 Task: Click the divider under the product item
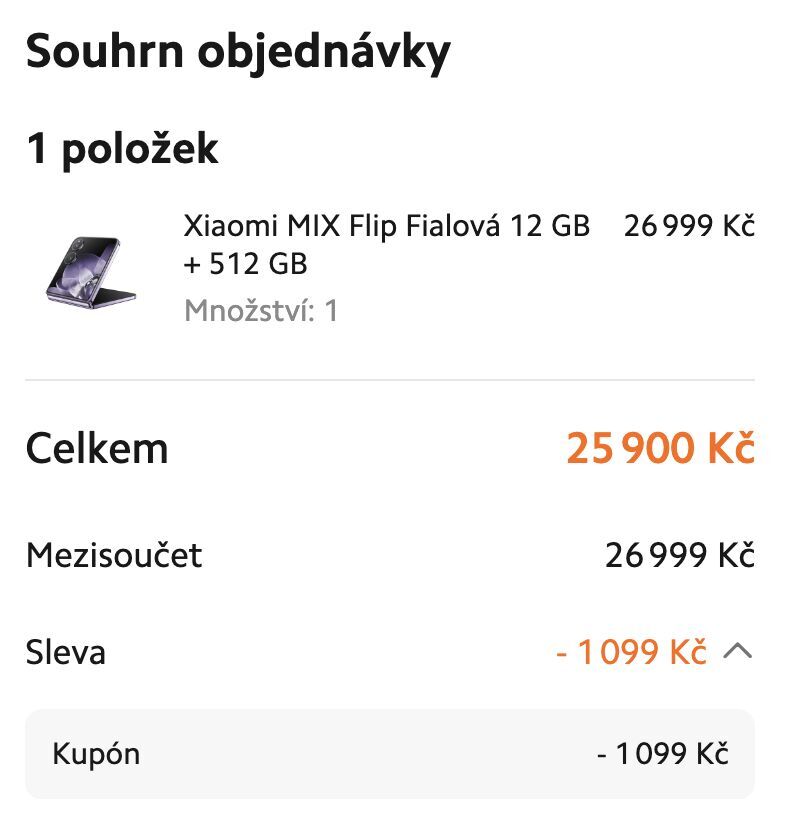coord(393,378)
